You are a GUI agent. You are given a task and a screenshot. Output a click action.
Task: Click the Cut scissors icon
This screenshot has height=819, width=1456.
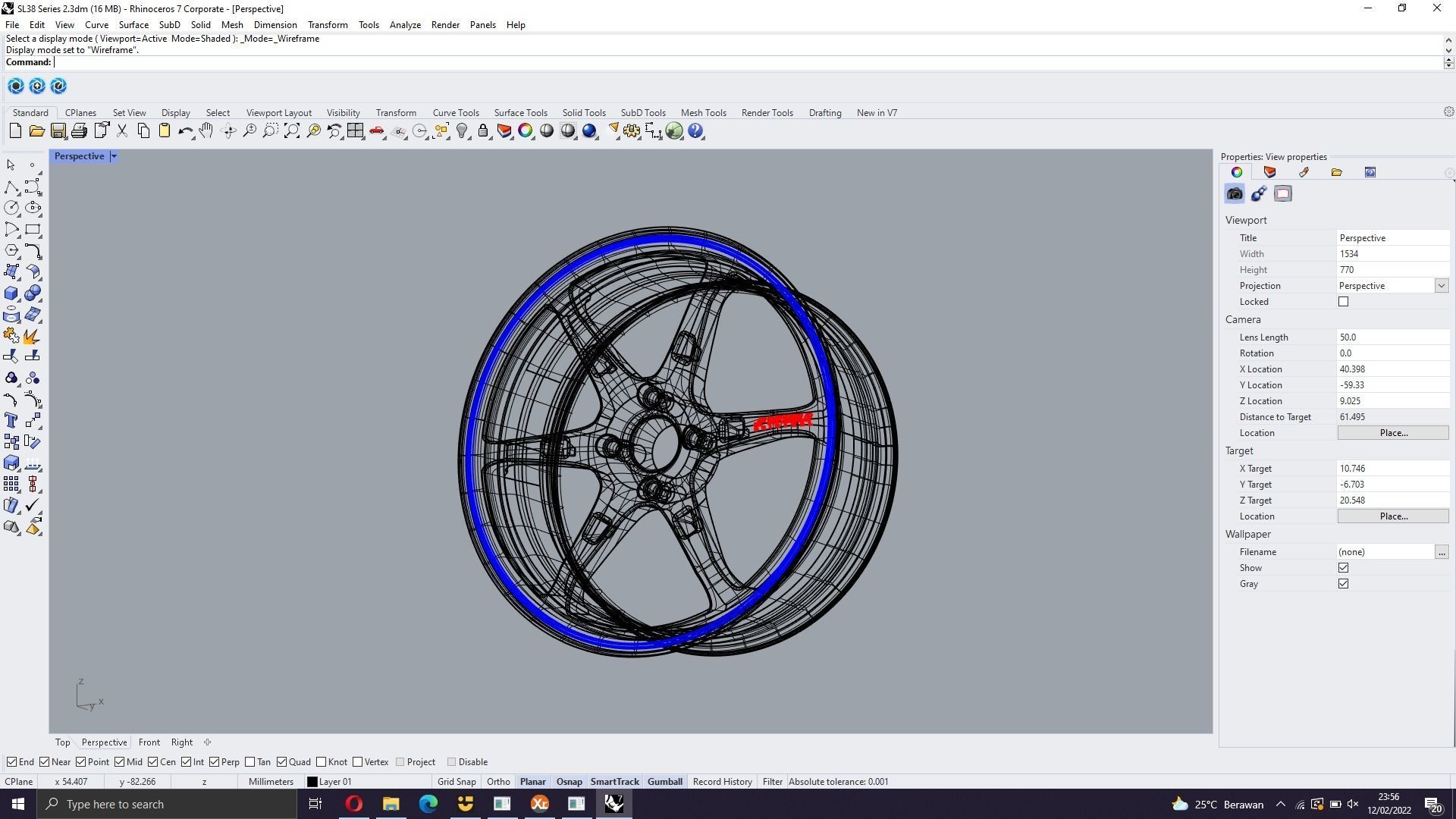pos(121,131)
